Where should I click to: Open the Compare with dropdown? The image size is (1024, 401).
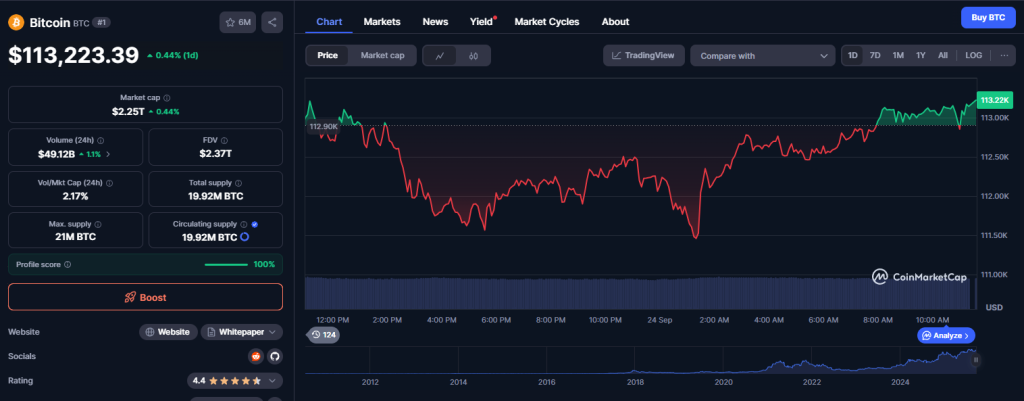coord(762,56)
